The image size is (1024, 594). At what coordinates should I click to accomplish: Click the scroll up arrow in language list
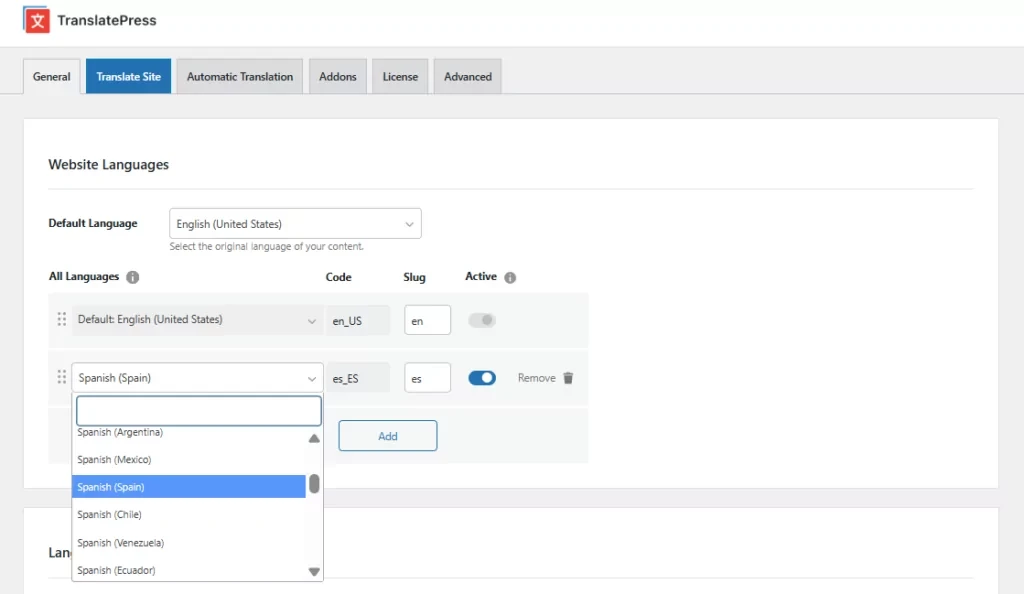[314, 438]
